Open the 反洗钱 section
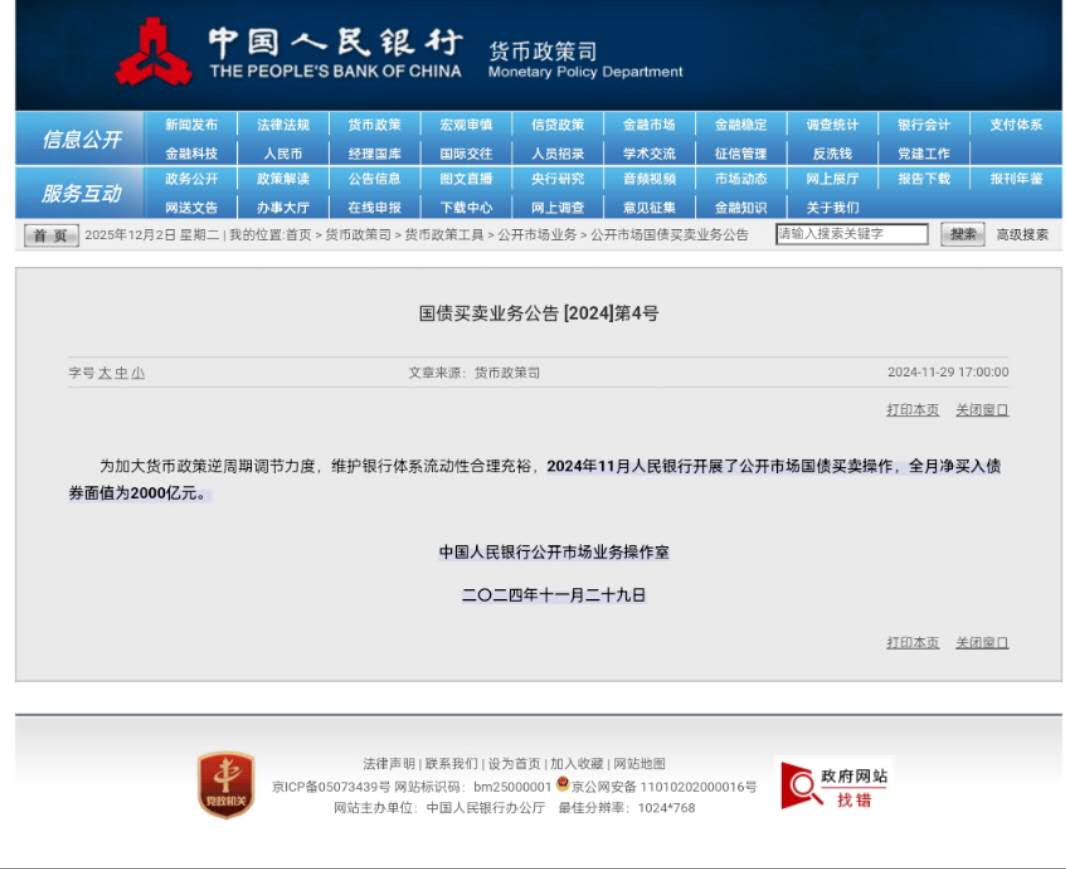1066x869 pixels. pos(832,154)
